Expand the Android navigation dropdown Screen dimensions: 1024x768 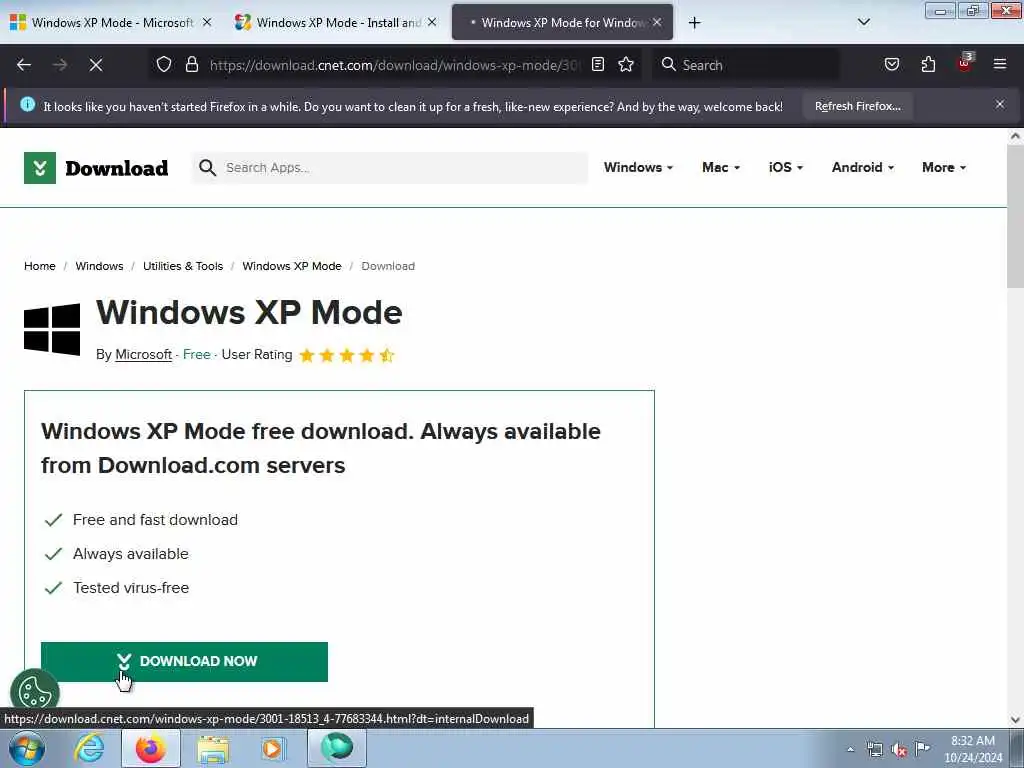pos(863,168)
